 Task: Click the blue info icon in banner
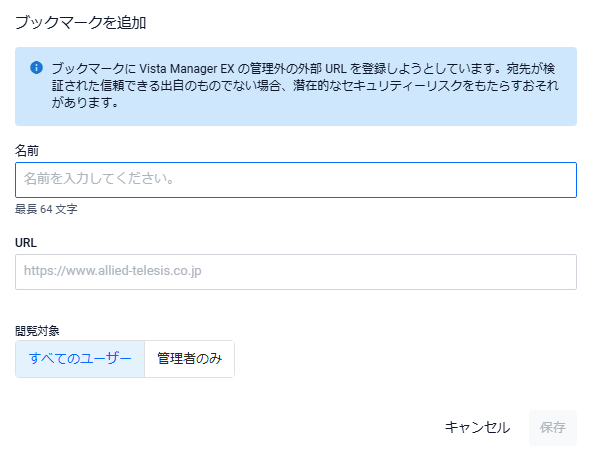point(36,68)
